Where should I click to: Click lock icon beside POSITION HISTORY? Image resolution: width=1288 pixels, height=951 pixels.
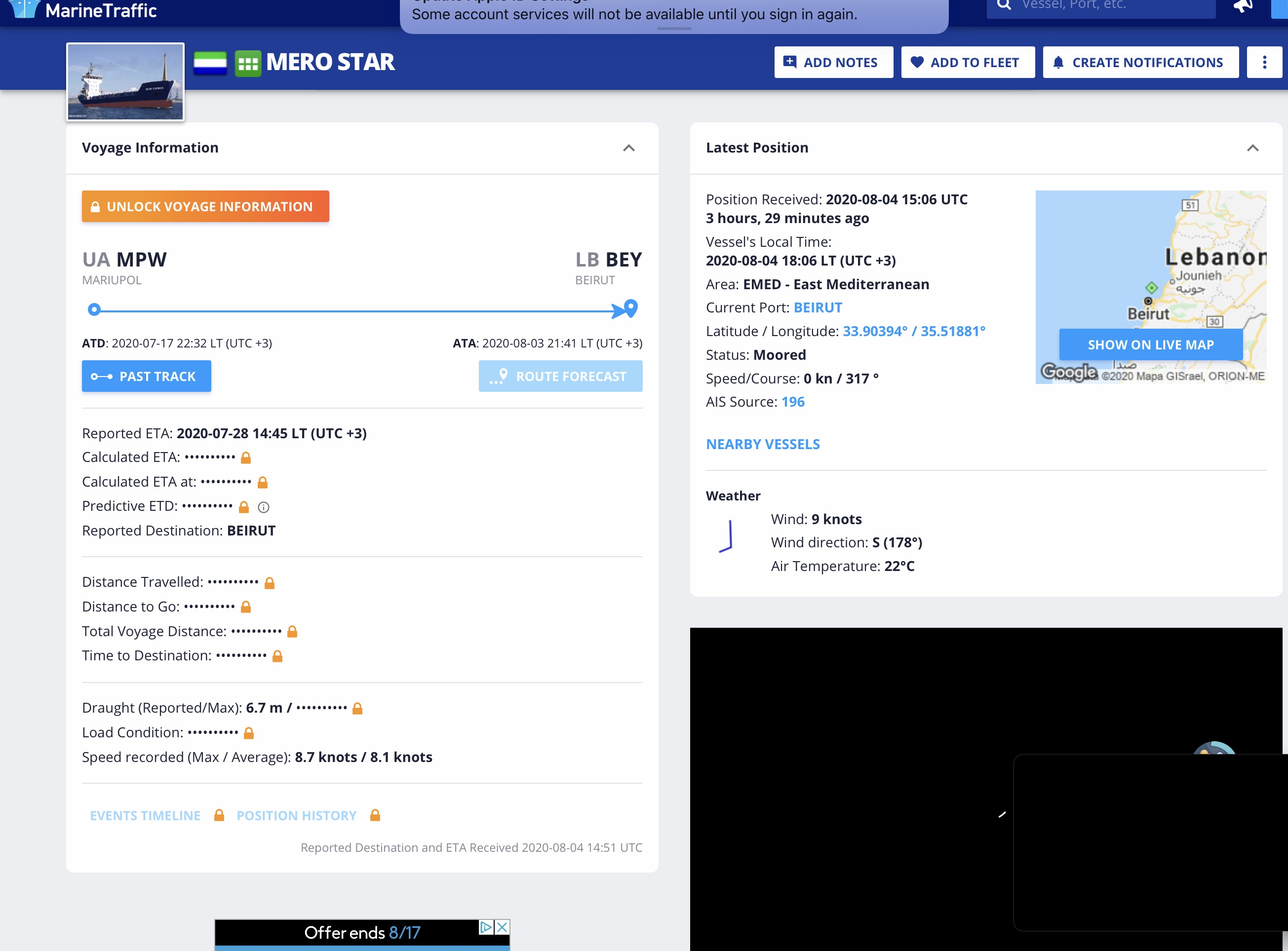point(375,815)
